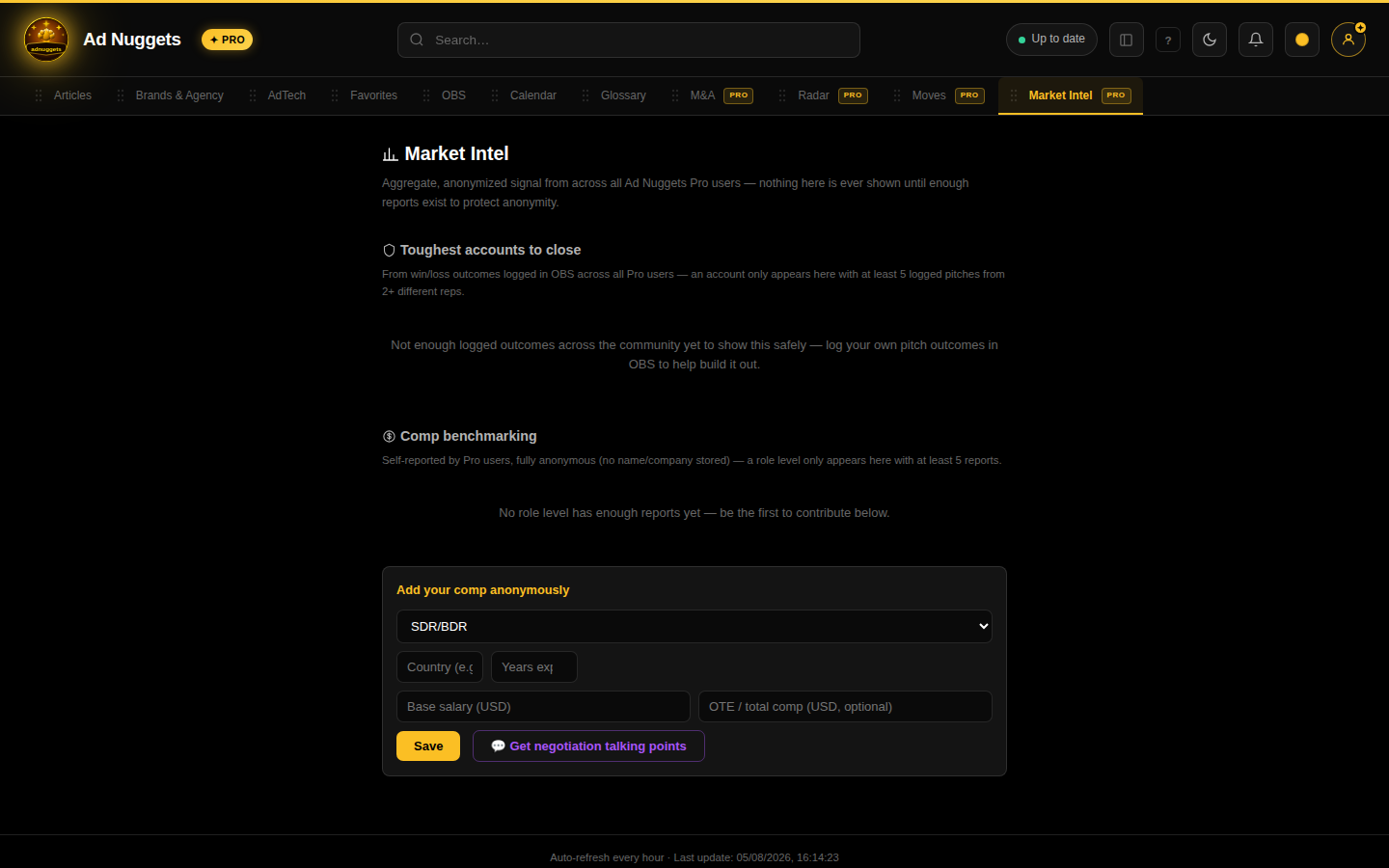
Task: Open the OBS tab
Action: (x=453, y=95)
